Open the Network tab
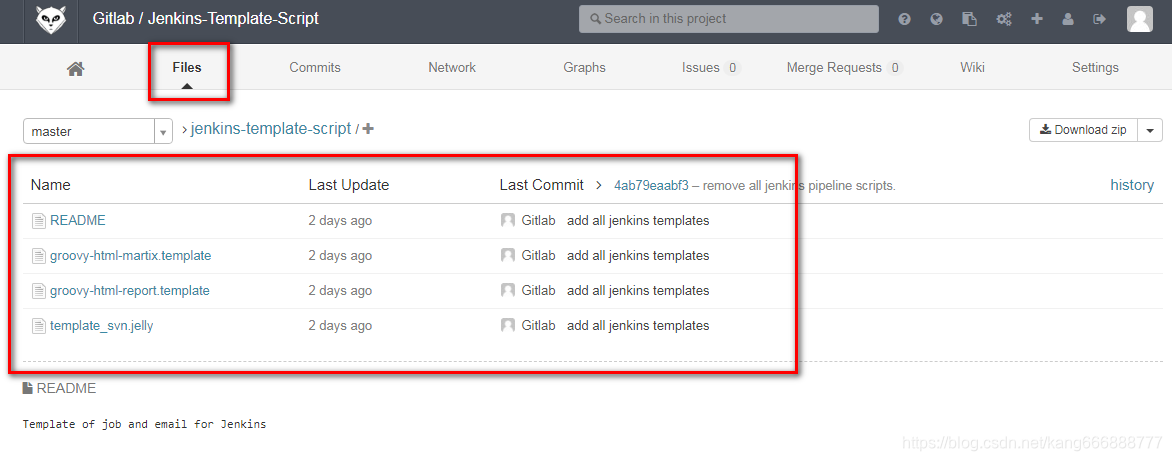Image resolution: width=1172 pixels, height=461 pixels. (451, 67)
